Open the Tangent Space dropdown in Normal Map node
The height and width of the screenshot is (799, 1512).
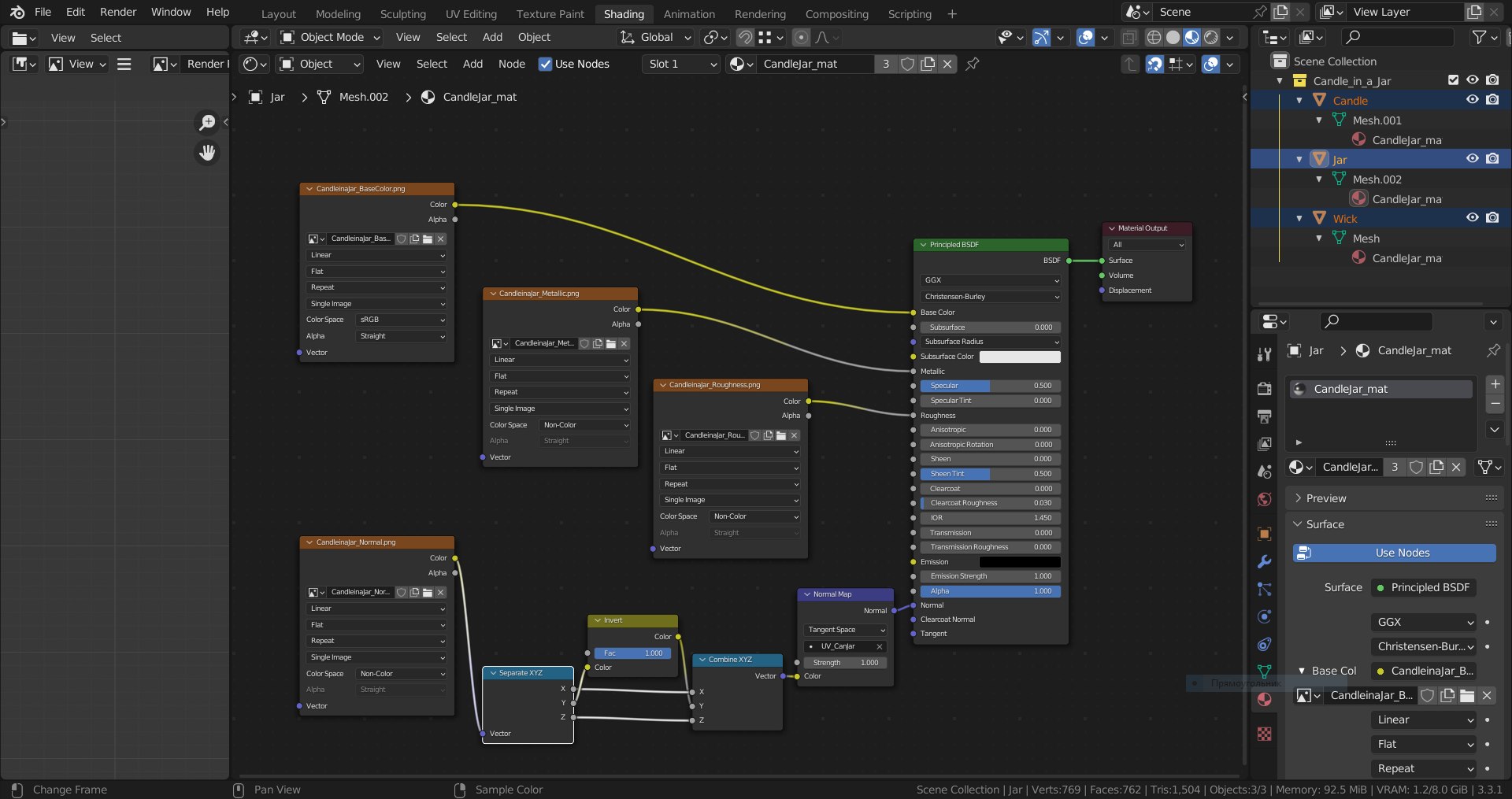pos(846,630)
